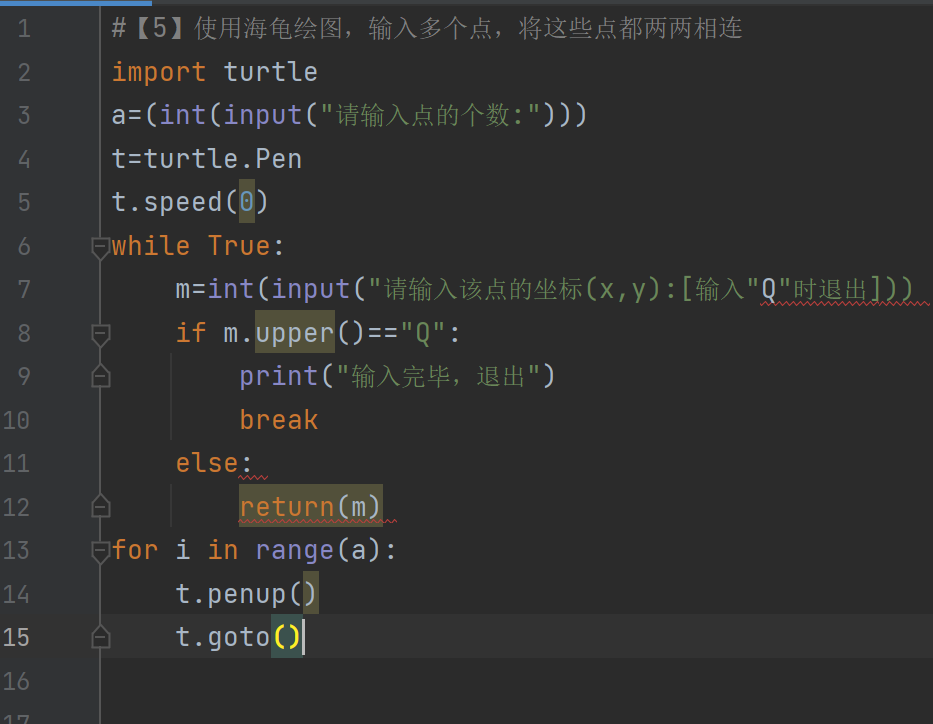The image size is (933, 724).
Task: Click the highlighted upper method name
Action: tap(295, 333)
